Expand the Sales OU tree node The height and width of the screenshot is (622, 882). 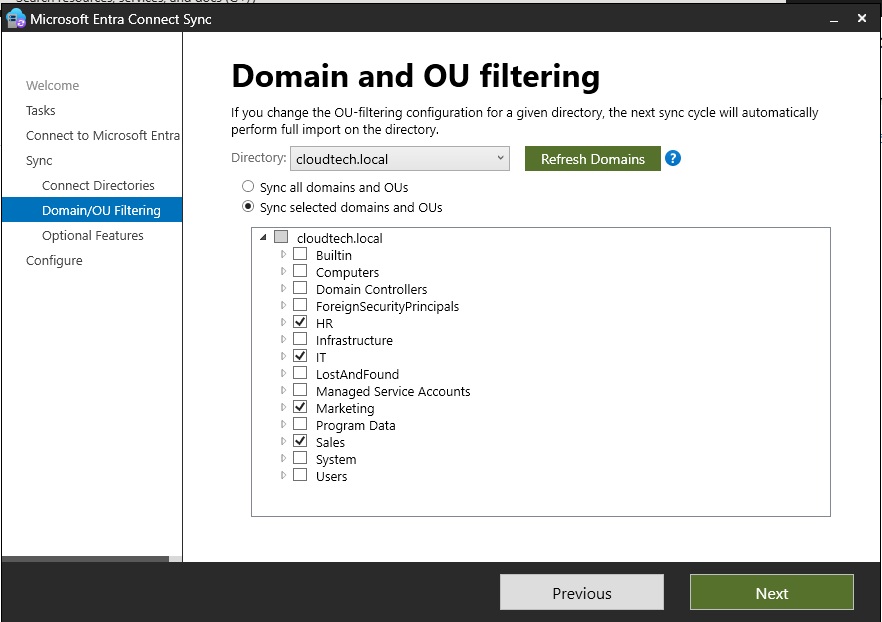pos(284,442)
